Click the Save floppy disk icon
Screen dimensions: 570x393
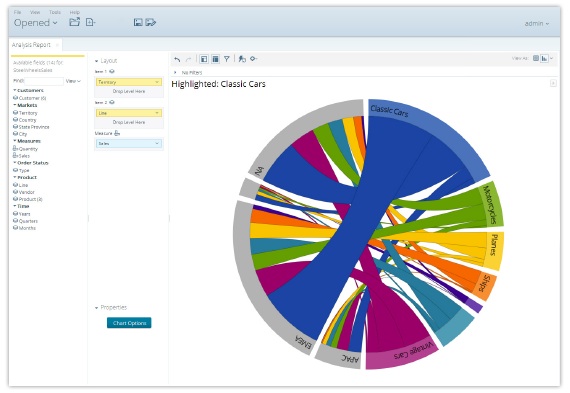click(x=138, y=22)
